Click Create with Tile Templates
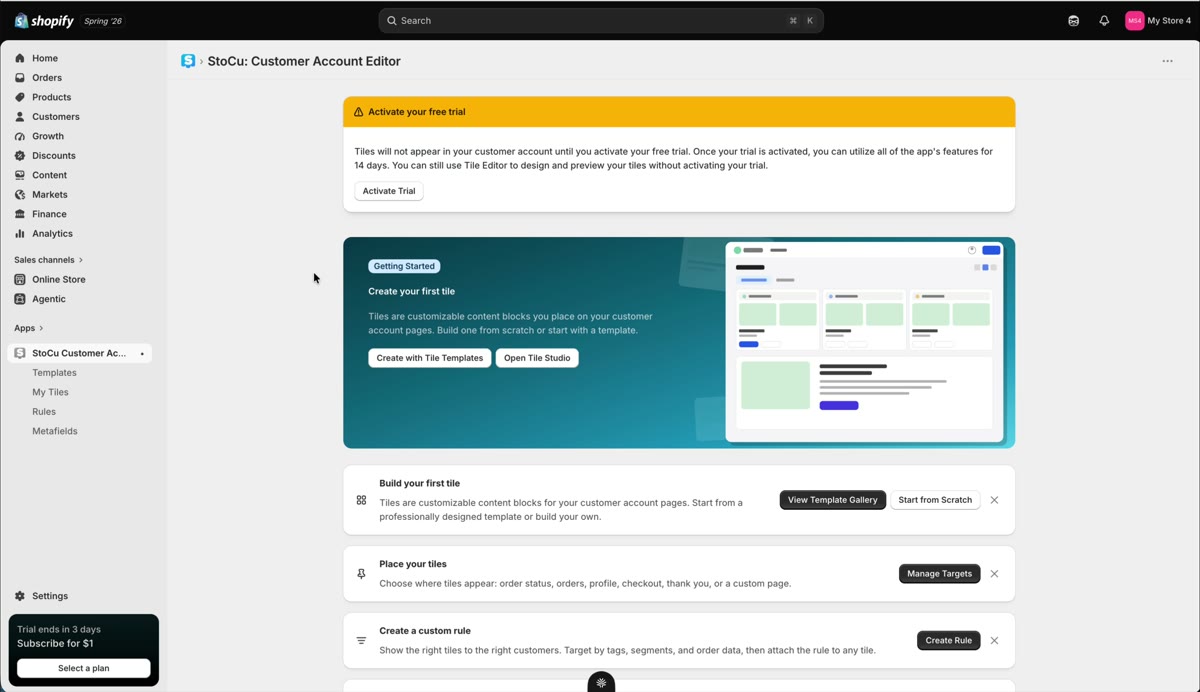Screen dimensions: 1200x692 point(430,358)
